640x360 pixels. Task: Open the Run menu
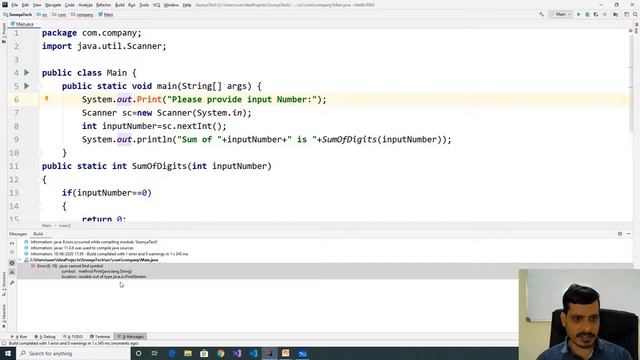click(x=132, y=5)
